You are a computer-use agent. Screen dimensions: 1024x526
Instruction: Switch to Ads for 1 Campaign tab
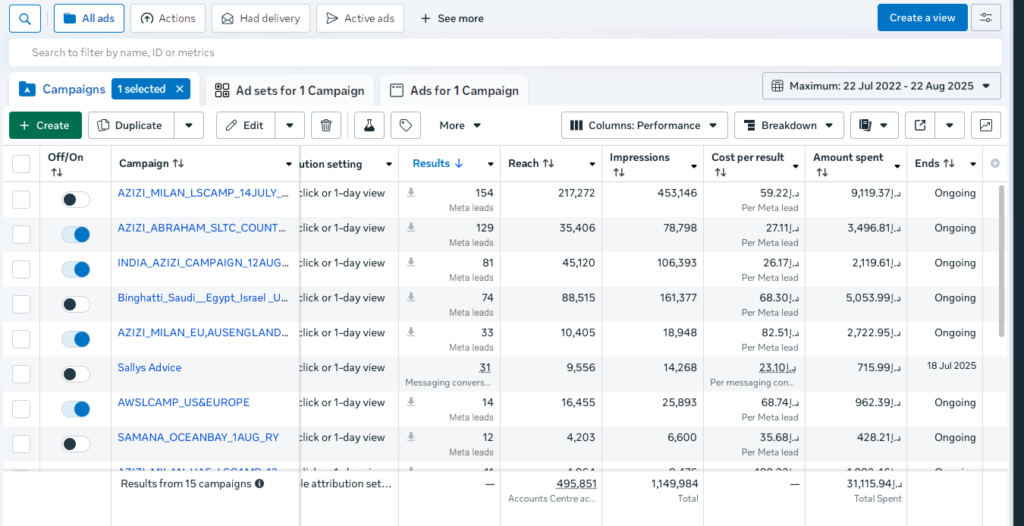(455, 90)
